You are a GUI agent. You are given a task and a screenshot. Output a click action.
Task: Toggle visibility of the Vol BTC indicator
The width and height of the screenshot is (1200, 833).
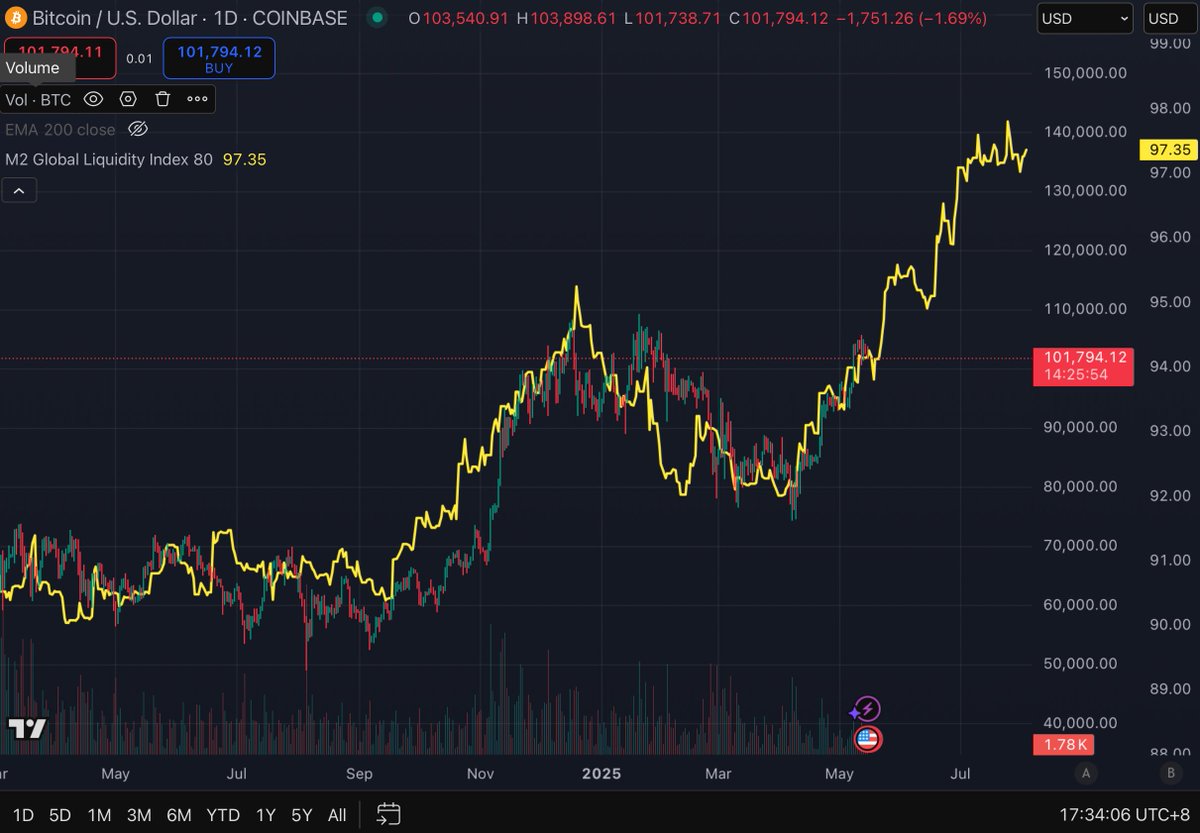(93, 99)
